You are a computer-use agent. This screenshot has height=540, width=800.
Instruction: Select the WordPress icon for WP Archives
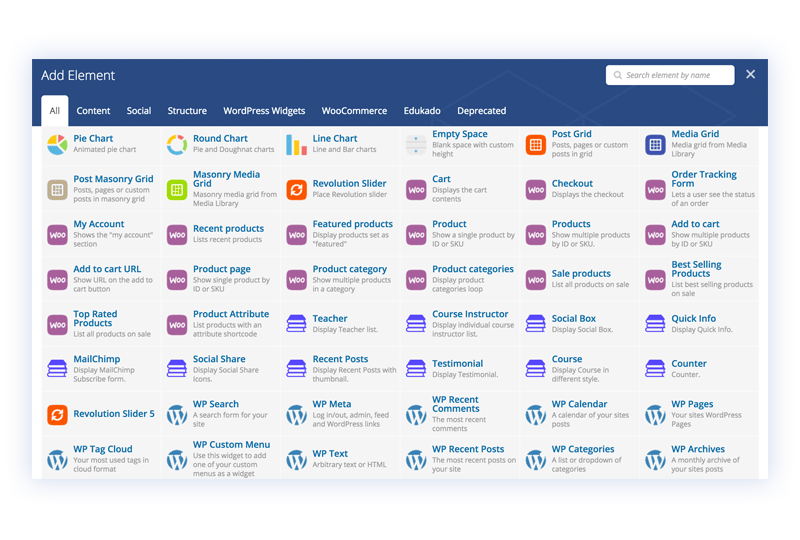click(x=655, y=460)
